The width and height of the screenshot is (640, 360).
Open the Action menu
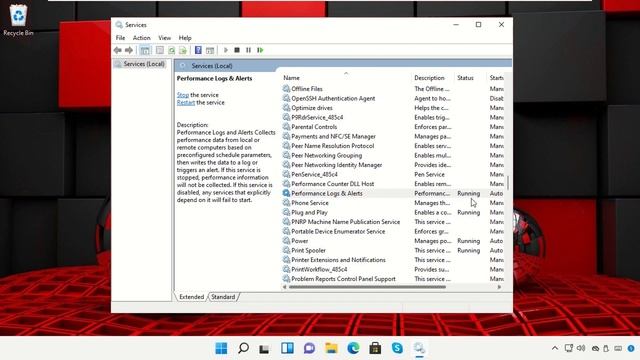point(142,38)
